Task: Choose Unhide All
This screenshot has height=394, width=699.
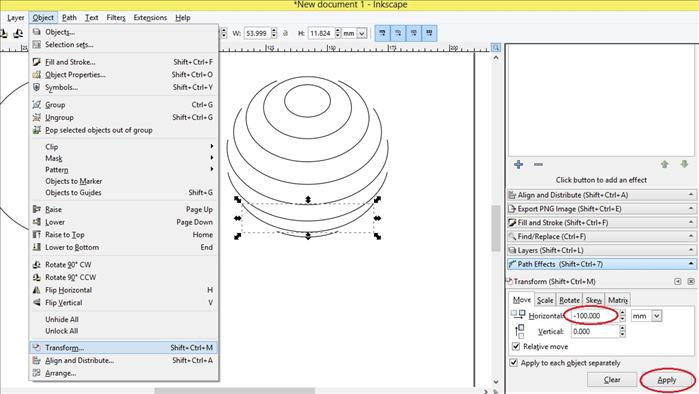Action: pos(124,320)
